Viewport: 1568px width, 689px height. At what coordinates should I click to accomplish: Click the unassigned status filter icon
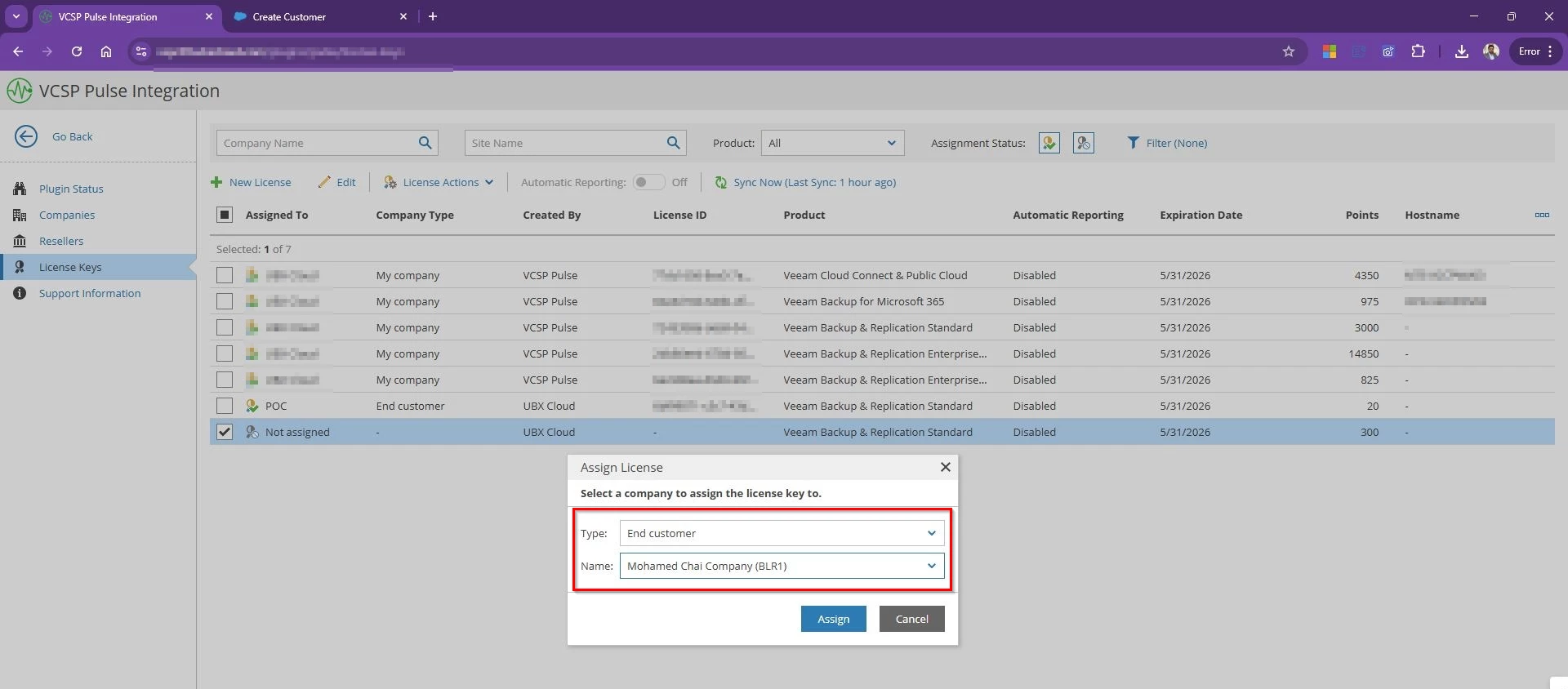(1083, 143)
